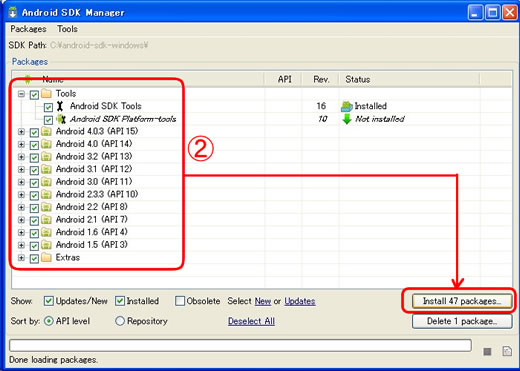Viewport: 520px width, 371px height.
Task: Click the Rev. column header
Action: 321,79
